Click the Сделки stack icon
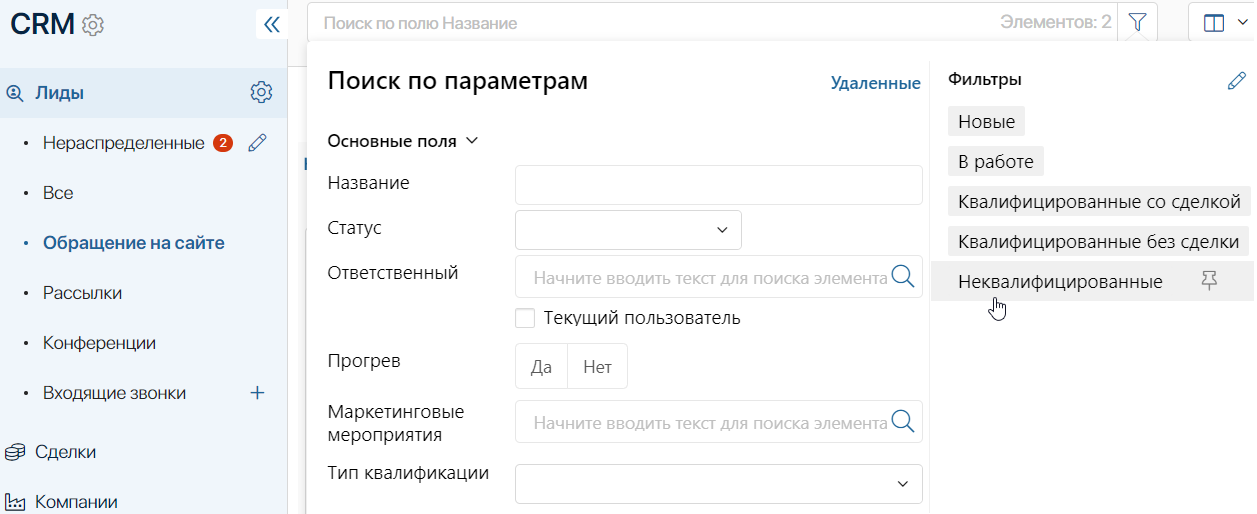This screenshot has height=514, width=1257. (14, 452)
